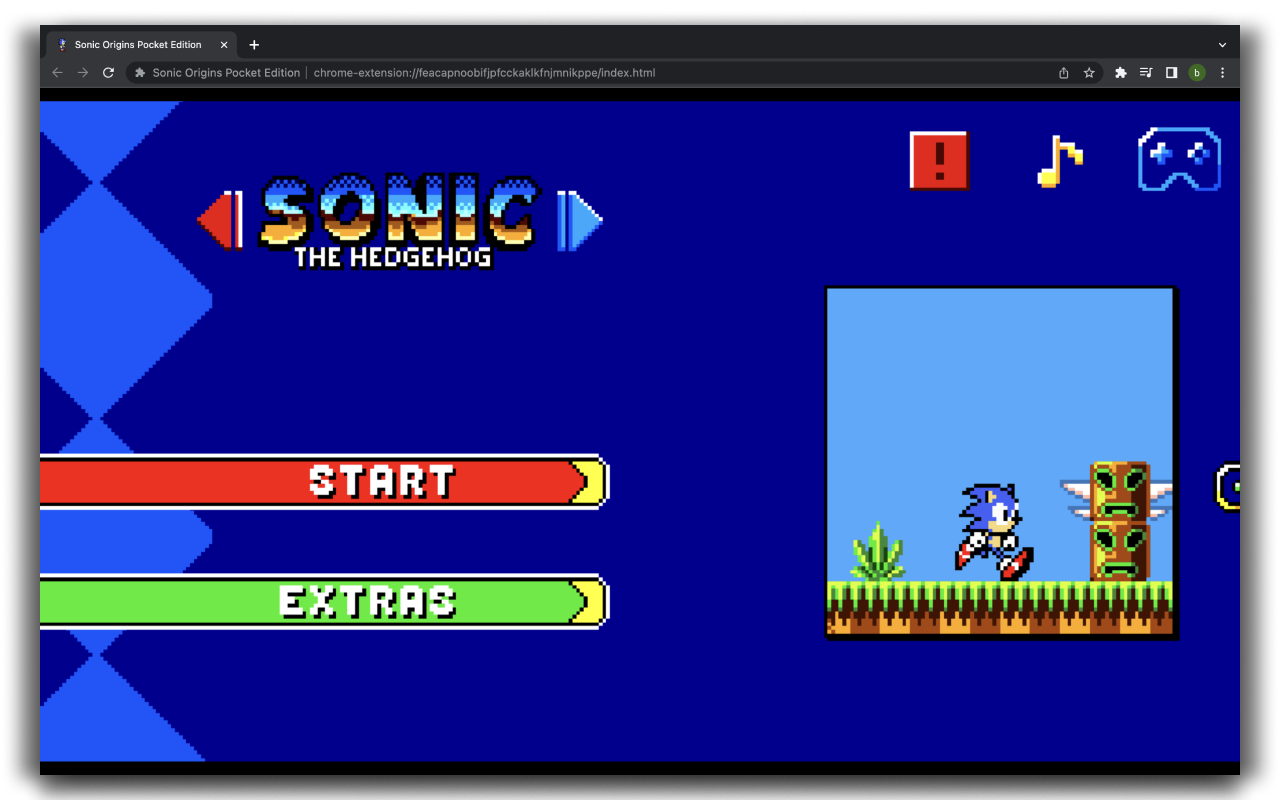The width and height of the screenshot is (1280, 800).
Task: Open the green profile avatar
Action: point(1197,73)
